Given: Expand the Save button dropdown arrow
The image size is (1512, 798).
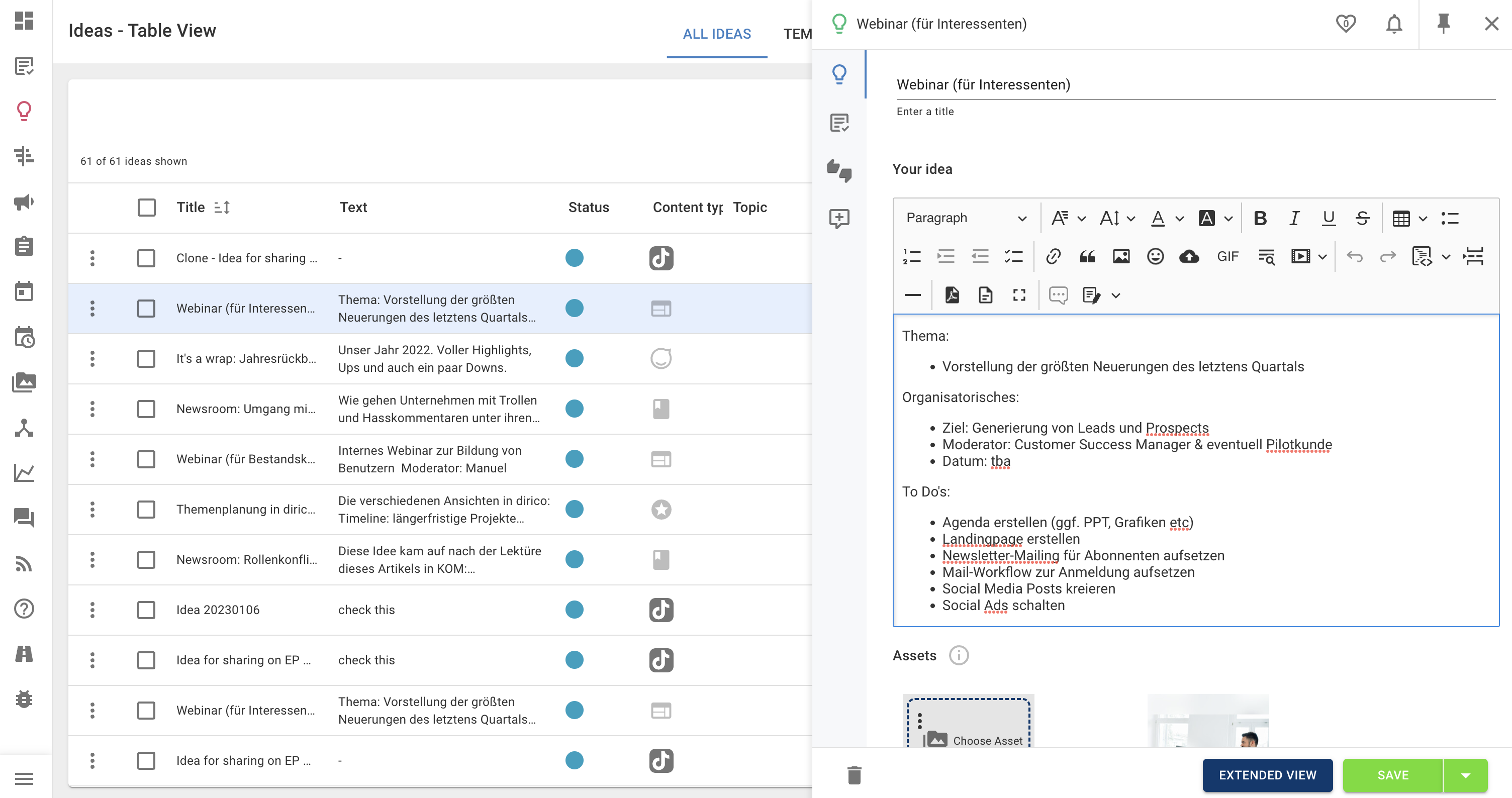Looking at the screenshot, I should click(x=1465, y=775).
